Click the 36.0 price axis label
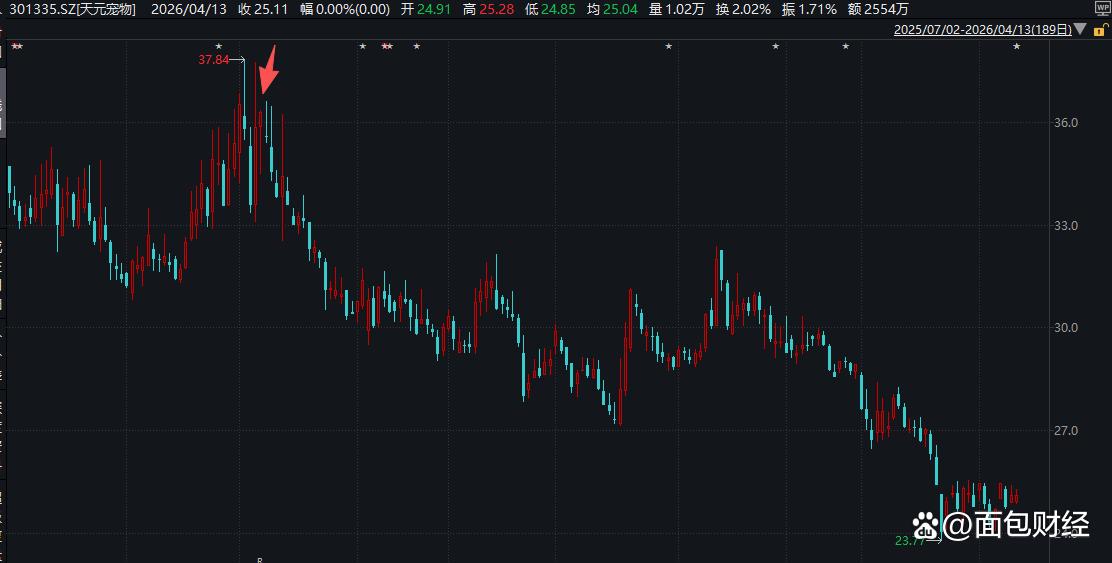Screen dimensions: 1112x563 pos(1064,123)
